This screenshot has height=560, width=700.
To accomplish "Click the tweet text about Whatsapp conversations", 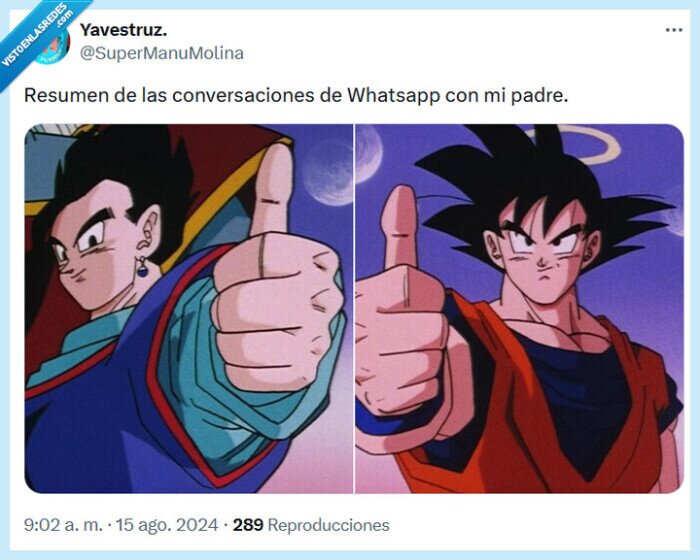I will (296, 95).
